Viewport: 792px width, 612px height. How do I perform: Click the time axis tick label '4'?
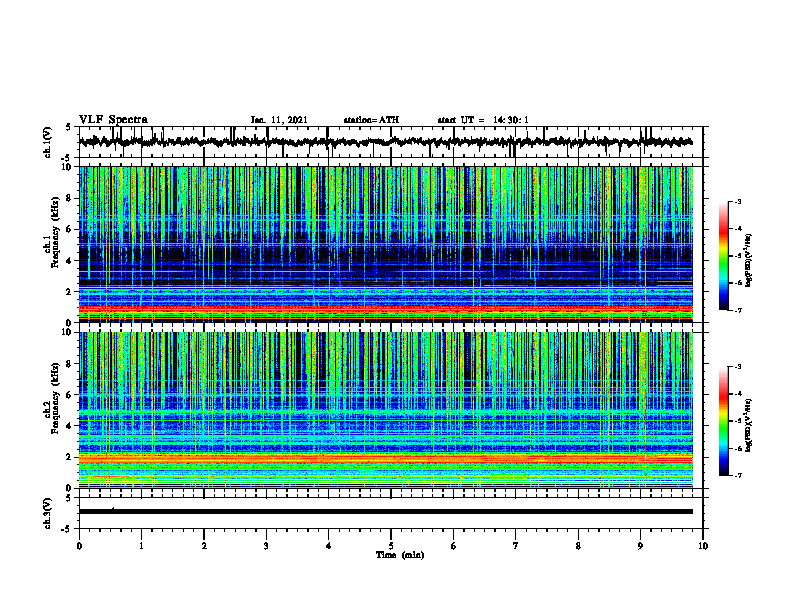(x=329, y=546)
